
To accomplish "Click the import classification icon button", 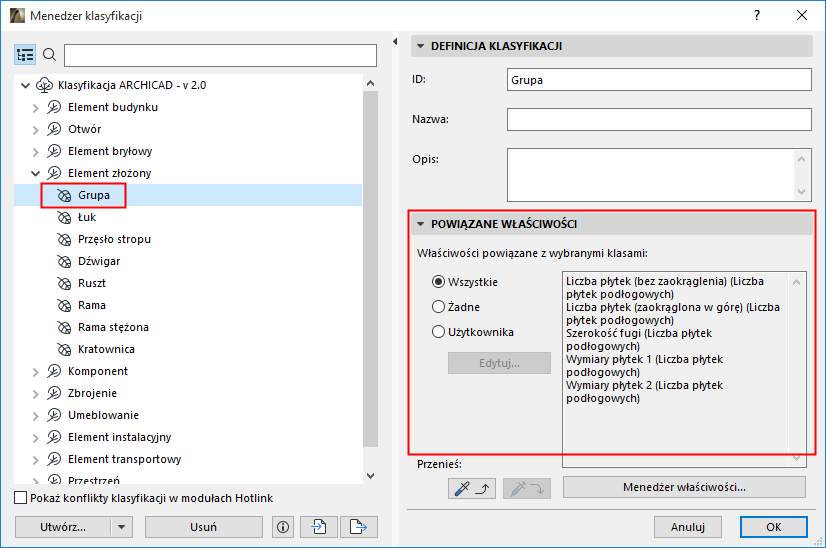I will tap(319, 527).
